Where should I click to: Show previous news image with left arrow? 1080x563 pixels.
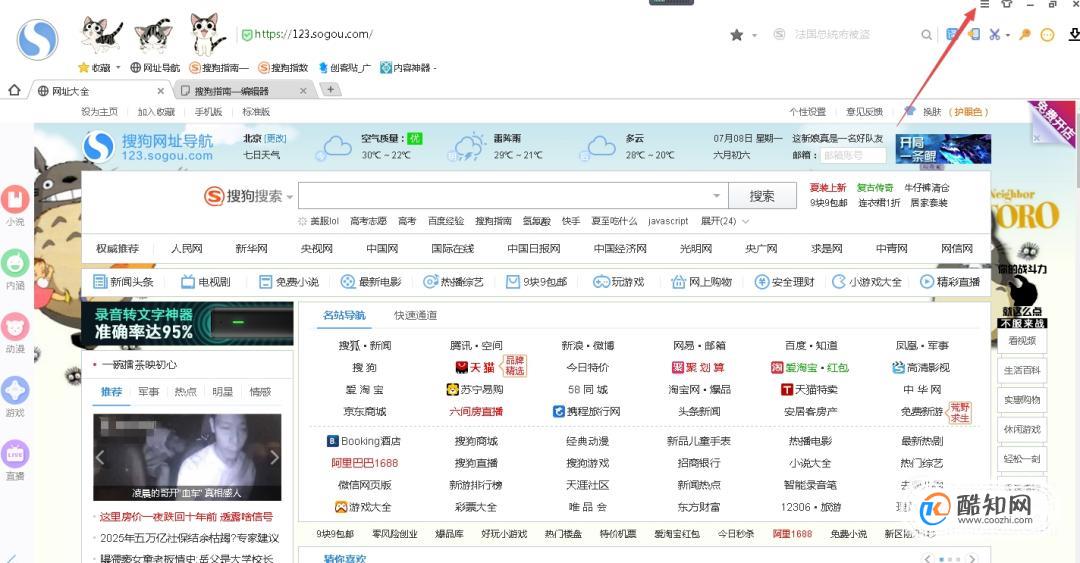tap(100, 457)
